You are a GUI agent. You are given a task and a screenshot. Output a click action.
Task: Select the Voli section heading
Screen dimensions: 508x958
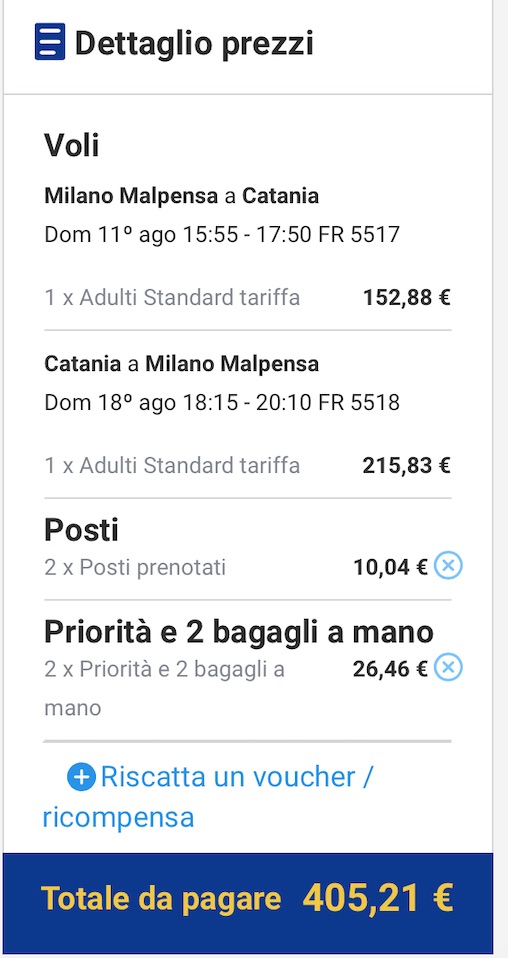(72, 145)
